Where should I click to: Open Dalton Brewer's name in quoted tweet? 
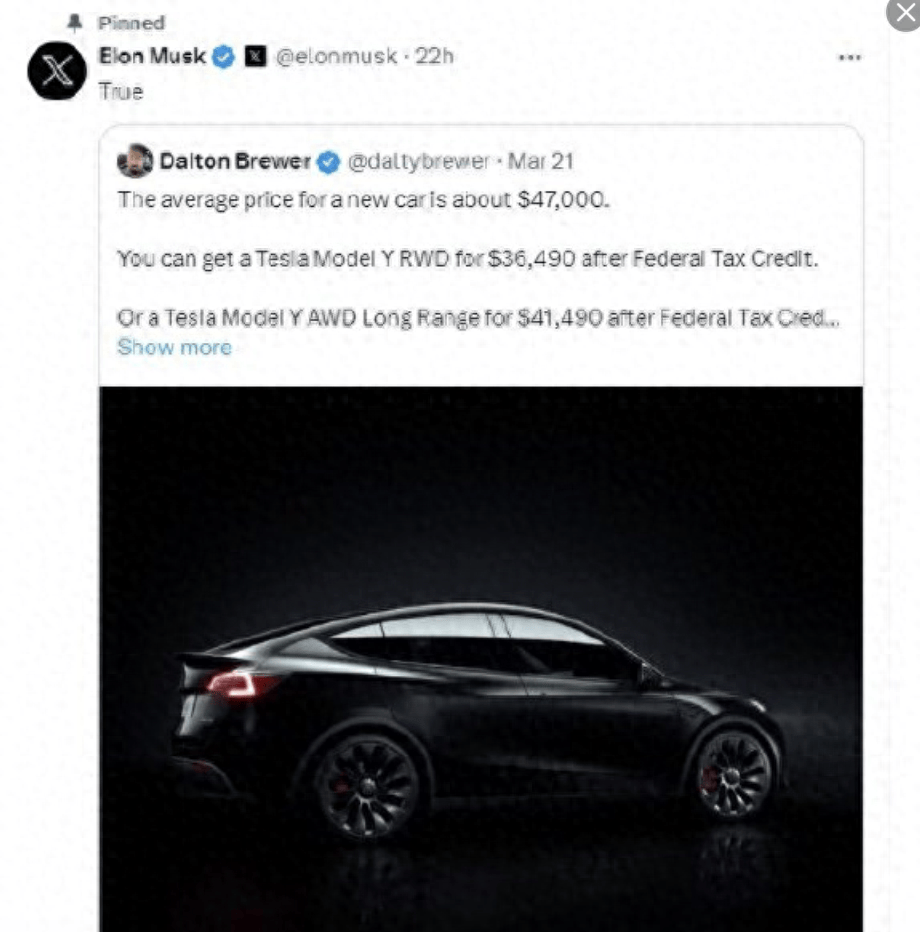coord(235,161)
